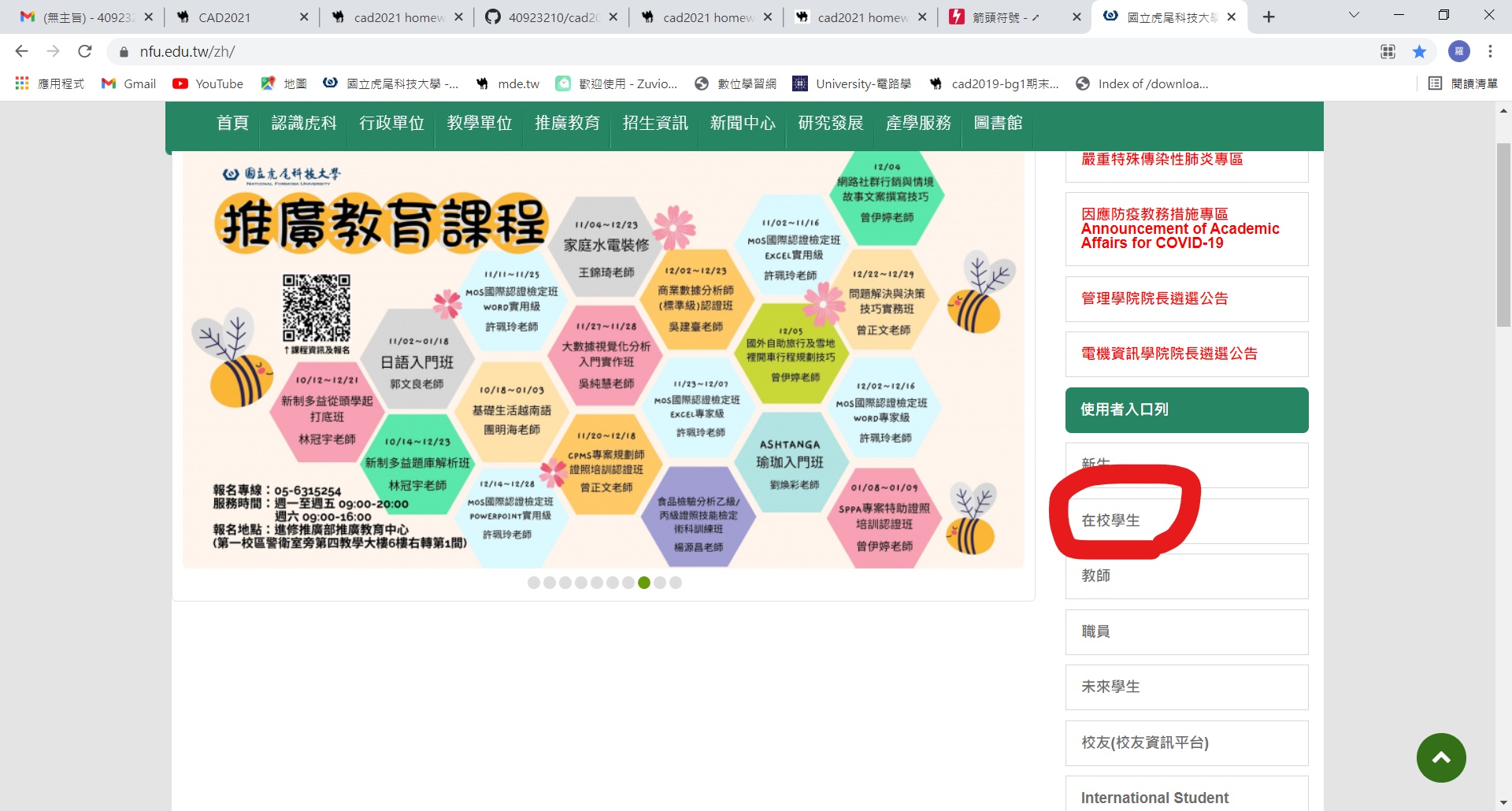Open the Apps grid bookmark
Viewport: 1512px width, 811px height.
tap(49, 83)
